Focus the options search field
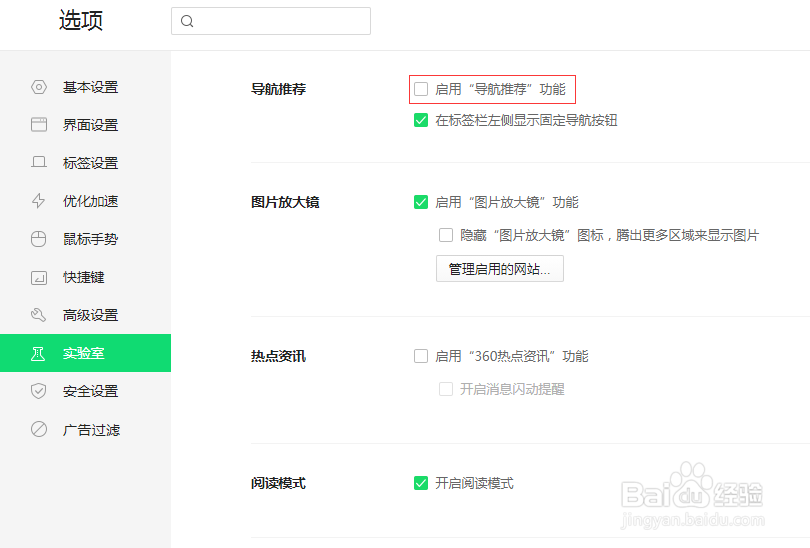The image size is (810, 548). [271, 21]
